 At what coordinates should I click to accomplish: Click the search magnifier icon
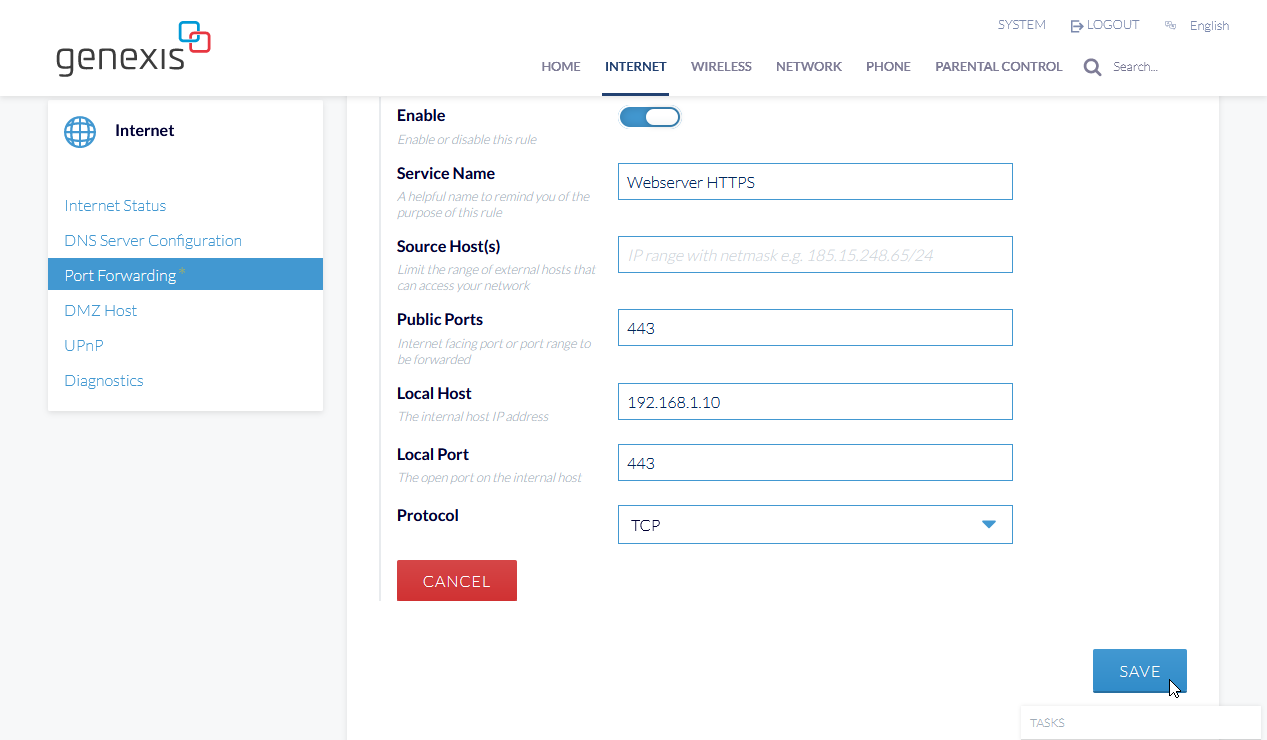pos(1092,67)
